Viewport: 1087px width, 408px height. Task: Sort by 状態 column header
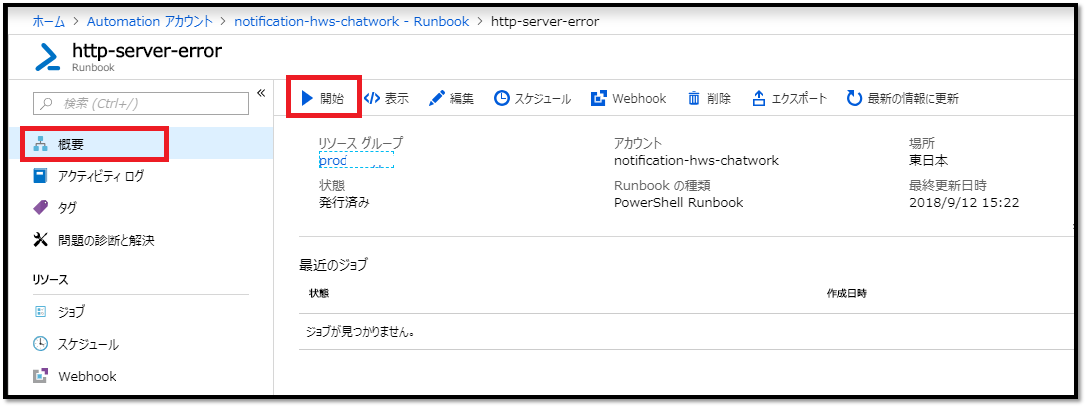coord(319,293)
